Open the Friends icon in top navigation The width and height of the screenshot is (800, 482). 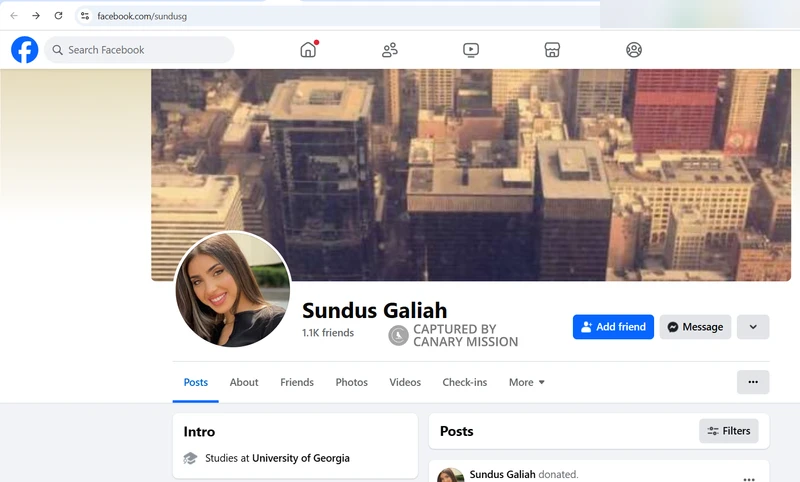390,50
